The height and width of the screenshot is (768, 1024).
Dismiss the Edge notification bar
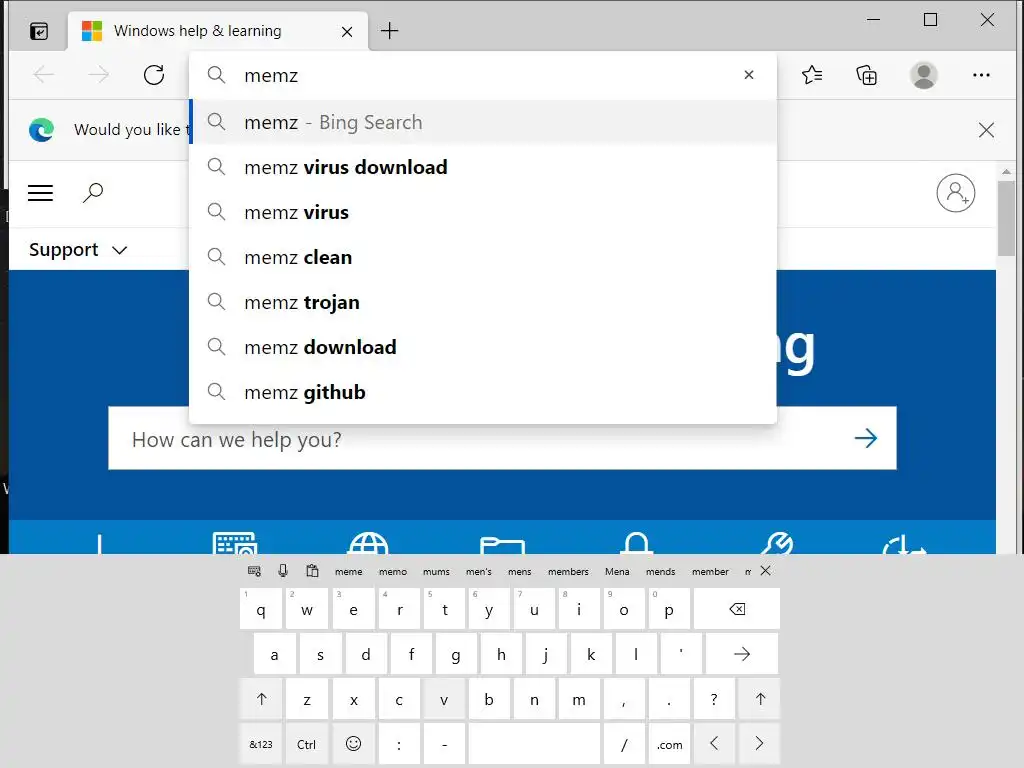coord(986,130)
